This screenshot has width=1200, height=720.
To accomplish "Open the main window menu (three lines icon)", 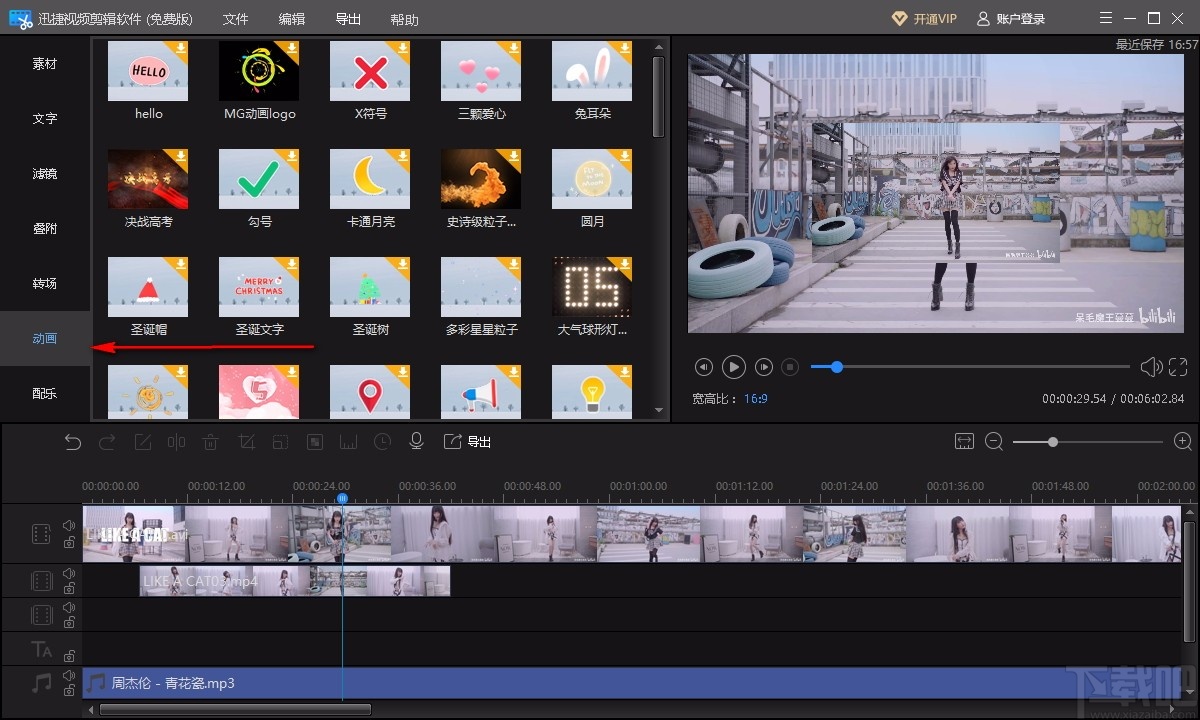I will [1105, 19].
